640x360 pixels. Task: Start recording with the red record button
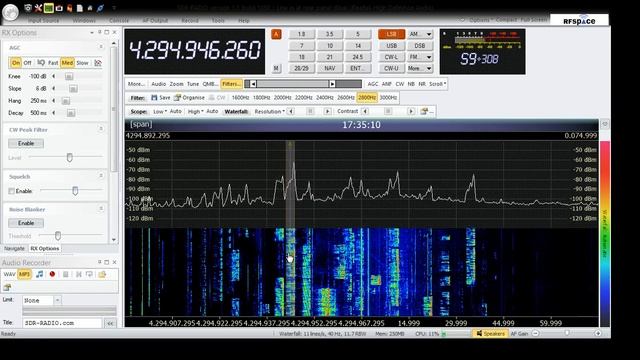tap(52, 274)
